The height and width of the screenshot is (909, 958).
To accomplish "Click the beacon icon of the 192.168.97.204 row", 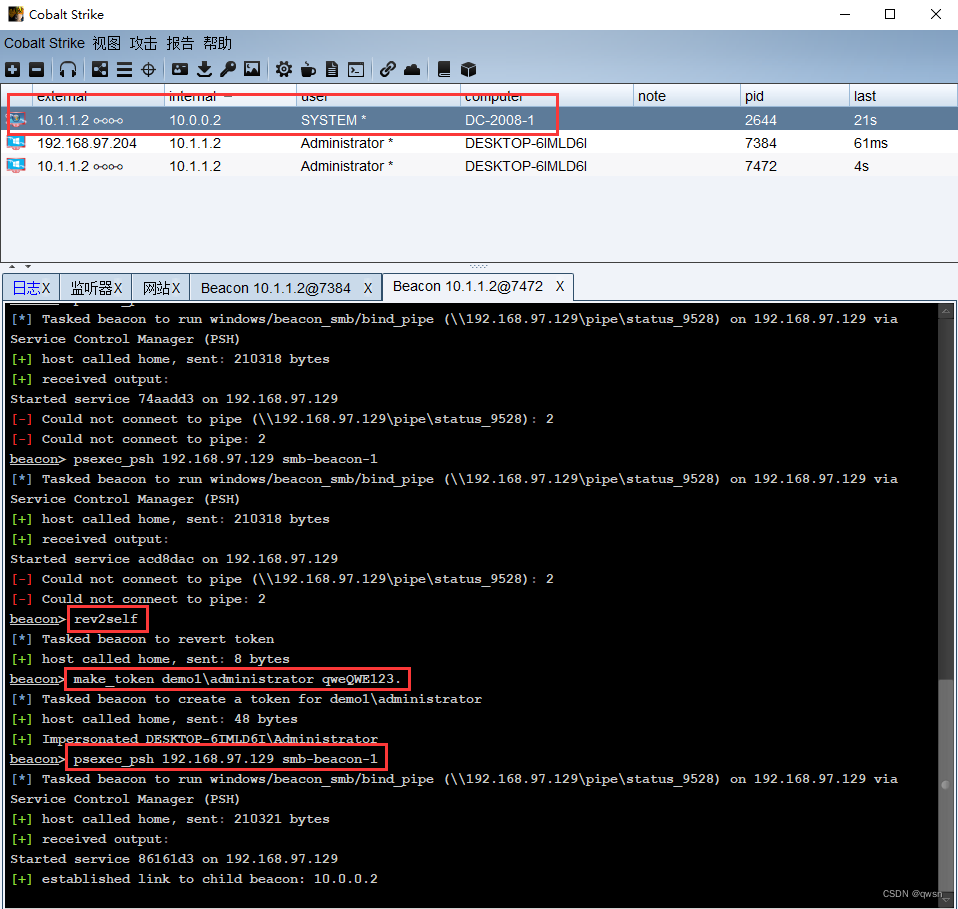I will click(16, 143).
